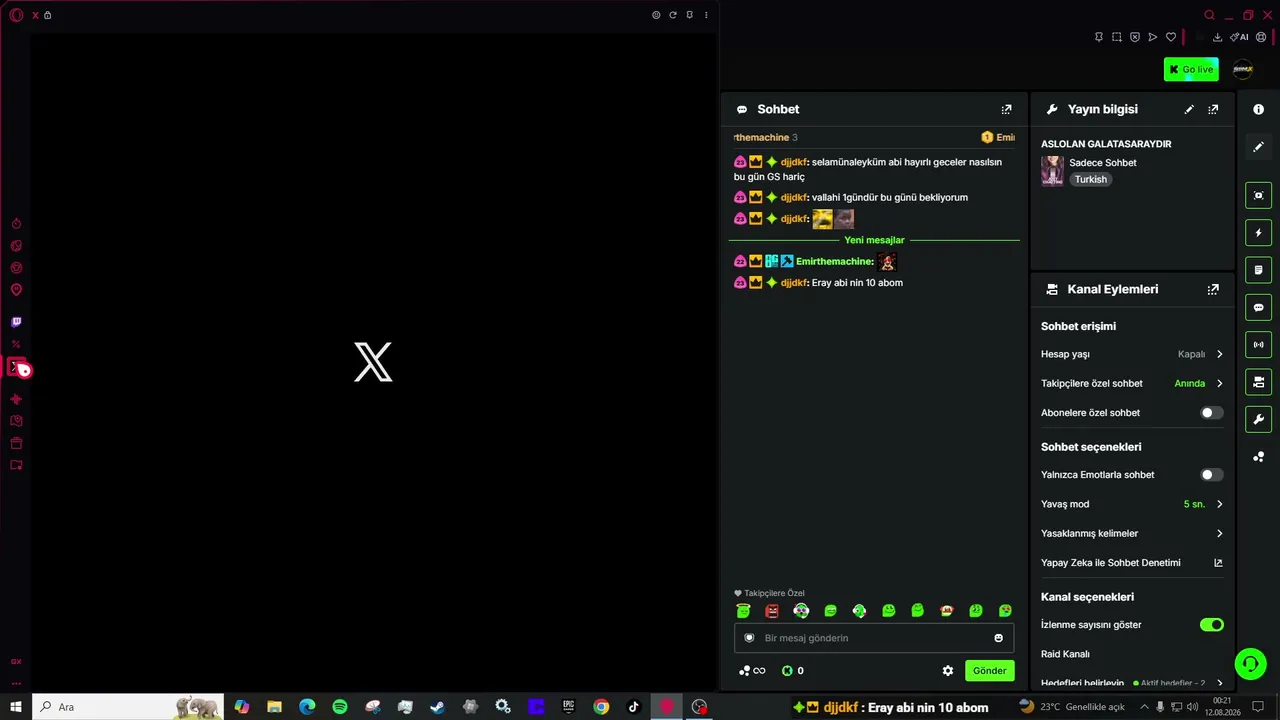1280x720 pixels.
Task: Click the Sadece Sohbet category thumbnail
Action: pyautogui.click(x=1052, y=170)
